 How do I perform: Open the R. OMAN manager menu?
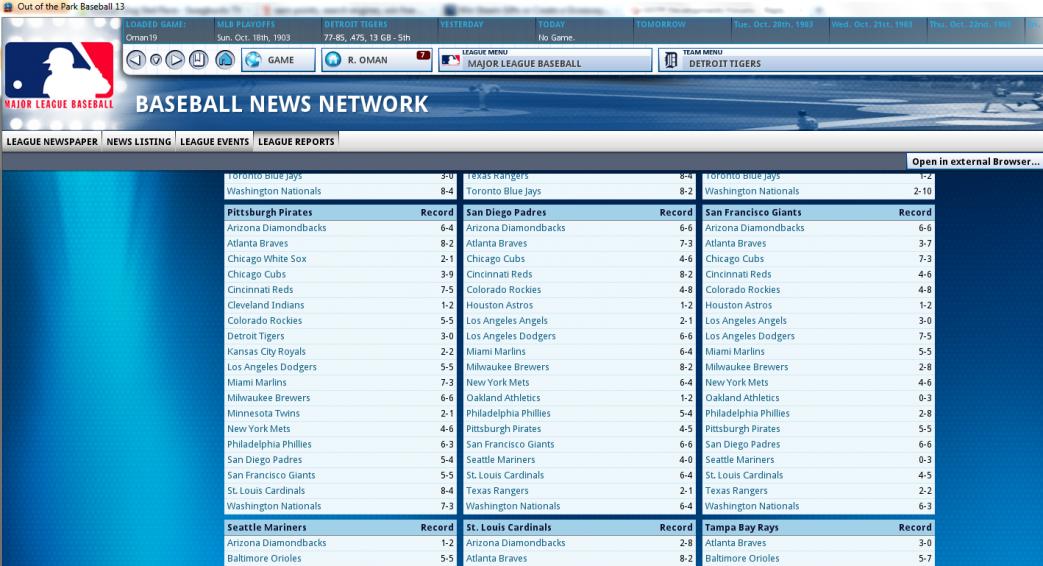coord(377,60)
